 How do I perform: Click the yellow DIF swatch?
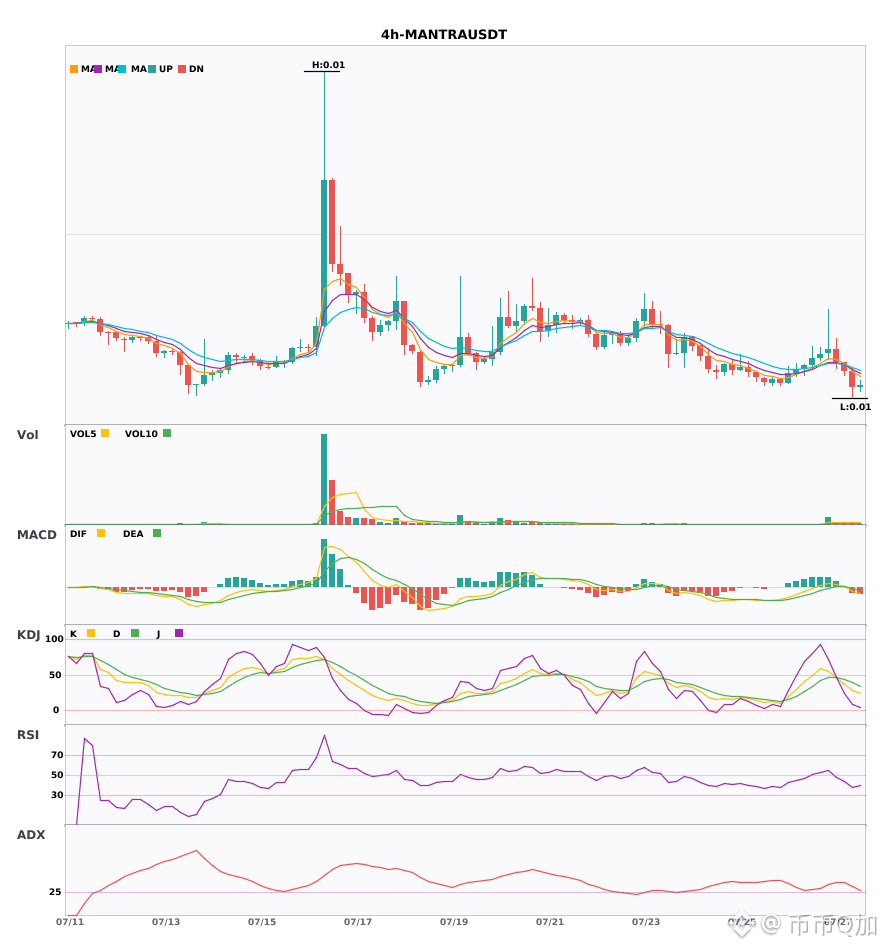point(101,533)
